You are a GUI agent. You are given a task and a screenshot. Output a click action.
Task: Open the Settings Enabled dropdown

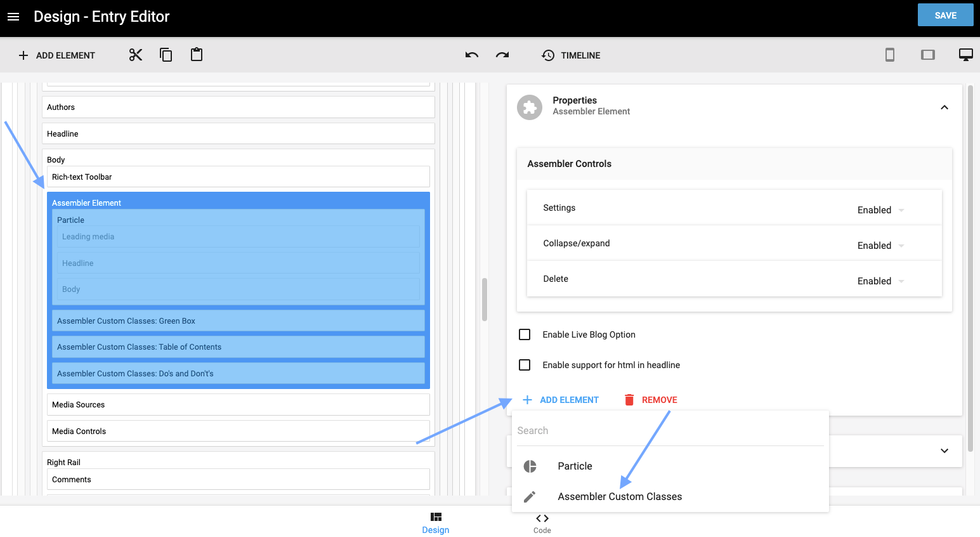click(x=880, y=210)
